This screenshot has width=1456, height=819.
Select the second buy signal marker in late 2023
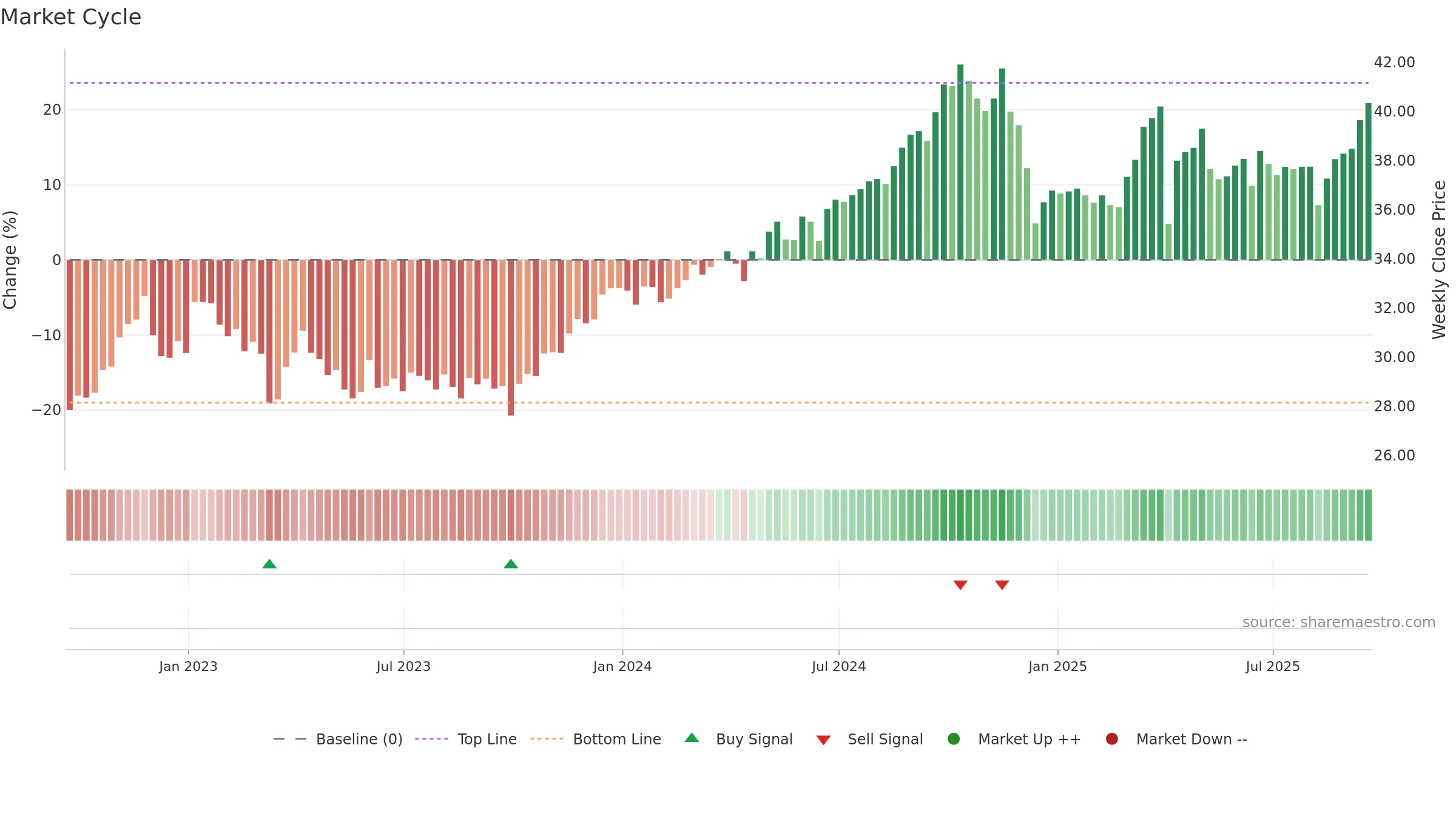[511, 564]
